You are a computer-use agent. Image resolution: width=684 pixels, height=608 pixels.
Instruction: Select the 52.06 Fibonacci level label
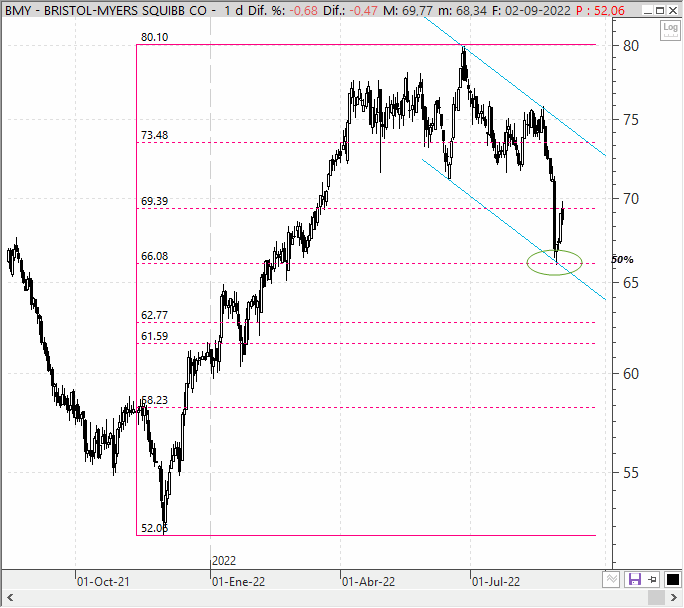tap(154, 528)
